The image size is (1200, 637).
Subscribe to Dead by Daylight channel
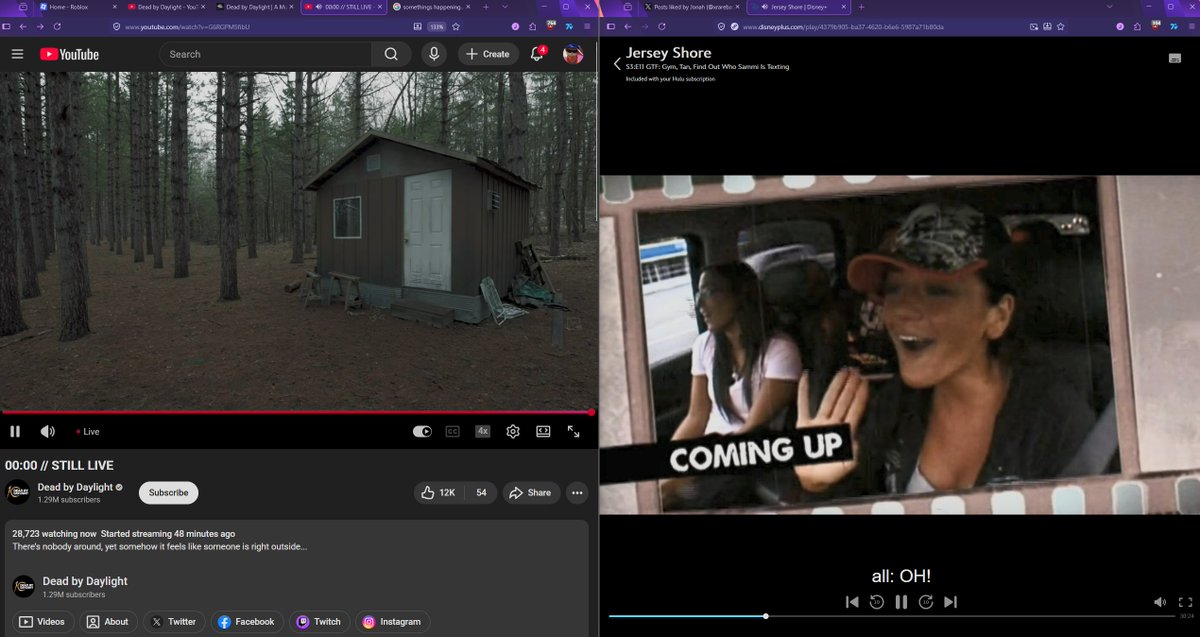pyautogui.click(x=168, y=492)
